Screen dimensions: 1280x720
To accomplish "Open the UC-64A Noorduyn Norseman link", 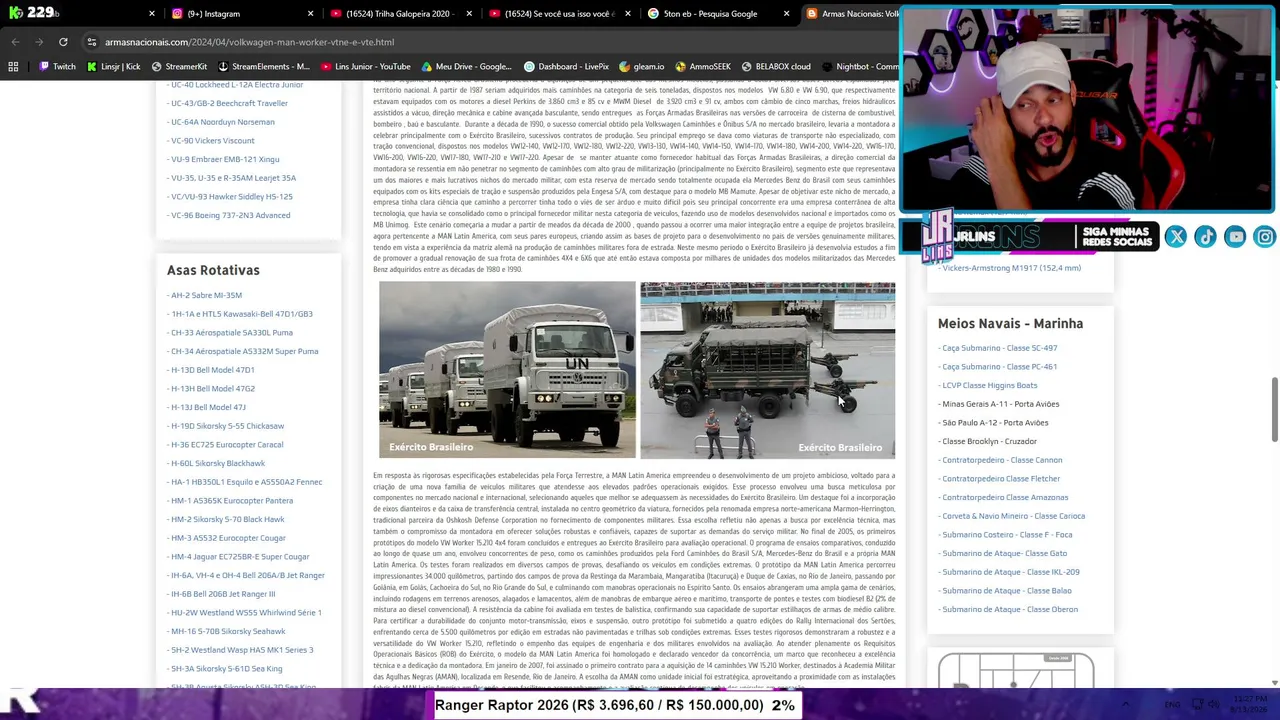I will [223, 122].
